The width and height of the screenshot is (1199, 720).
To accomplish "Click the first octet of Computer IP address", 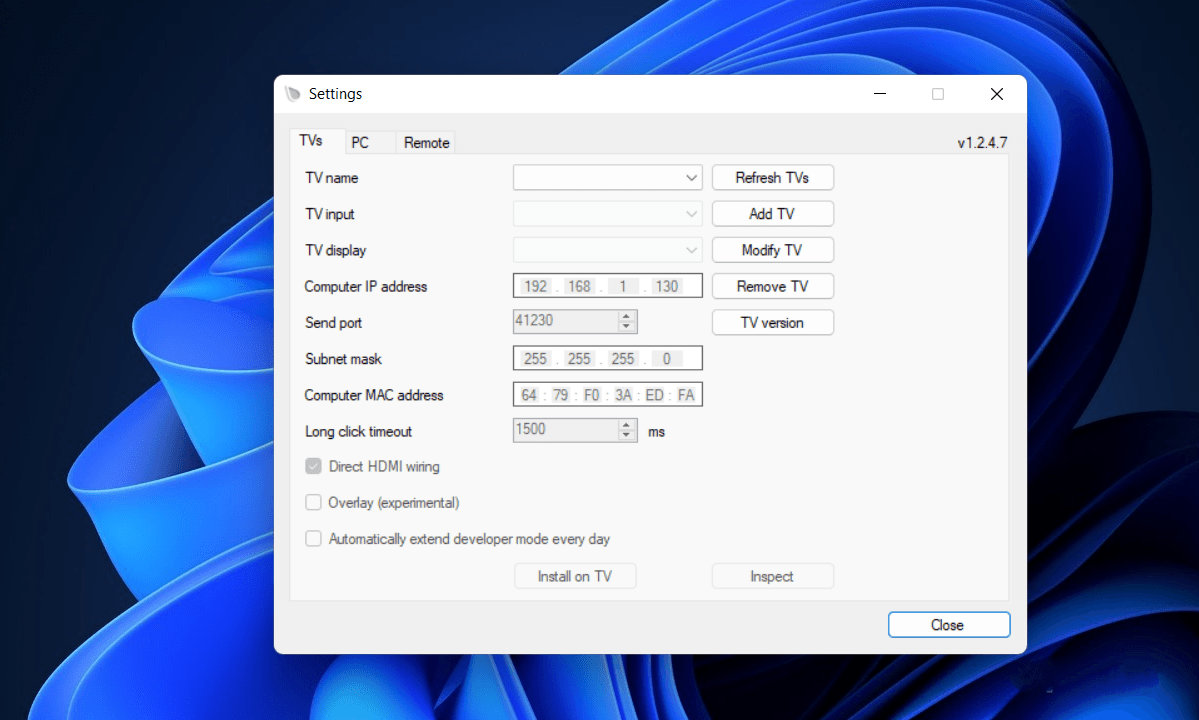I will coord(535,287).
